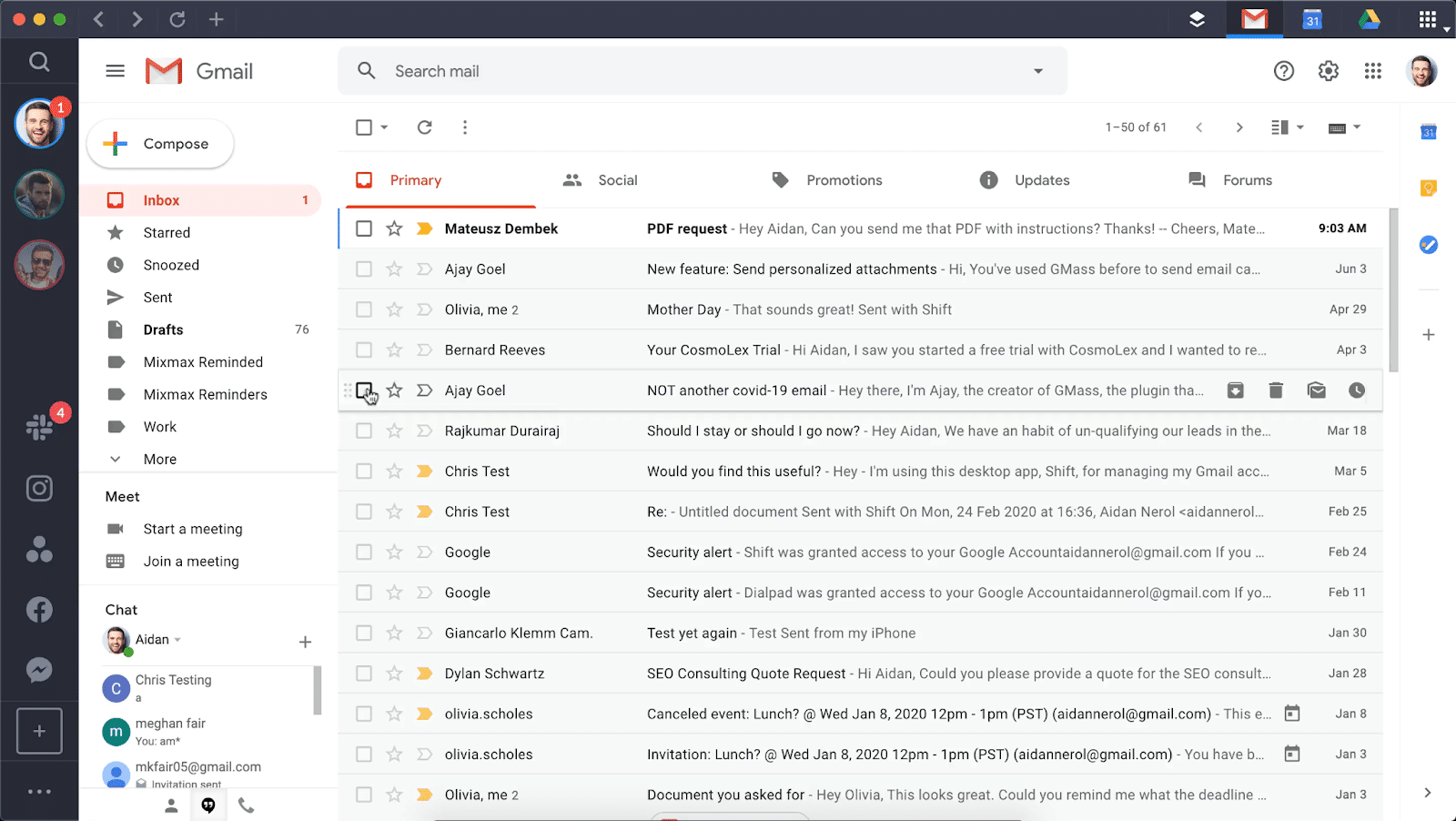Image resolution: width=1456 pixels, height=821 pixels.
Task: Delete the hovered Ajay Goel email
Action: point(1275,390)
